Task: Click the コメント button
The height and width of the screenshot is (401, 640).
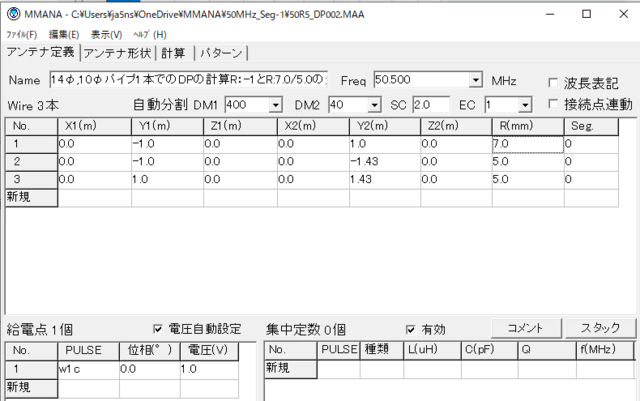Action: click(525, 328)
